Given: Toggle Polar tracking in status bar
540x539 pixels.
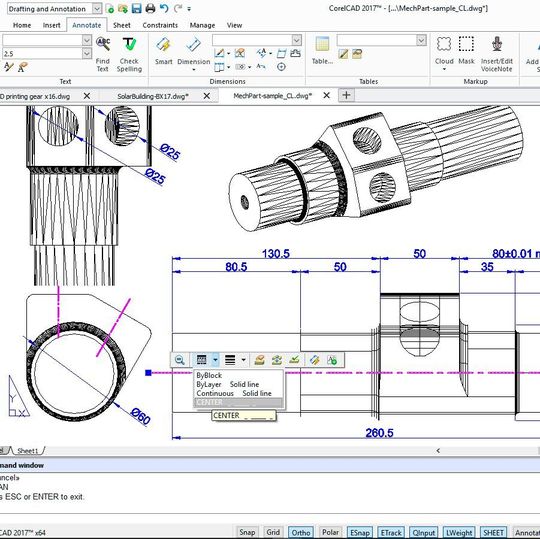Looking at the screenshot, I should click(x=330, y=532).
